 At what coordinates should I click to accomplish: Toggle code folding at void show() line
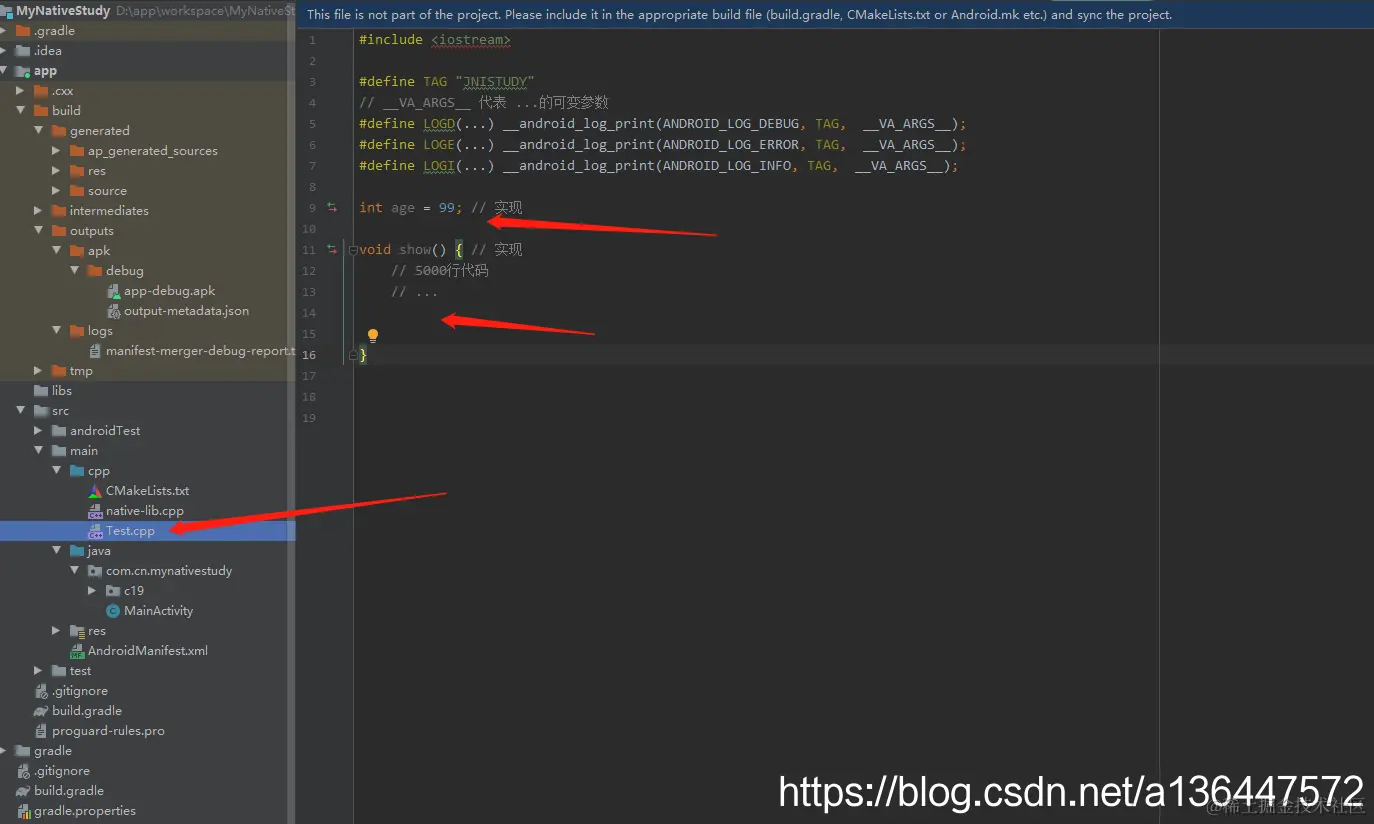[353, 250]
